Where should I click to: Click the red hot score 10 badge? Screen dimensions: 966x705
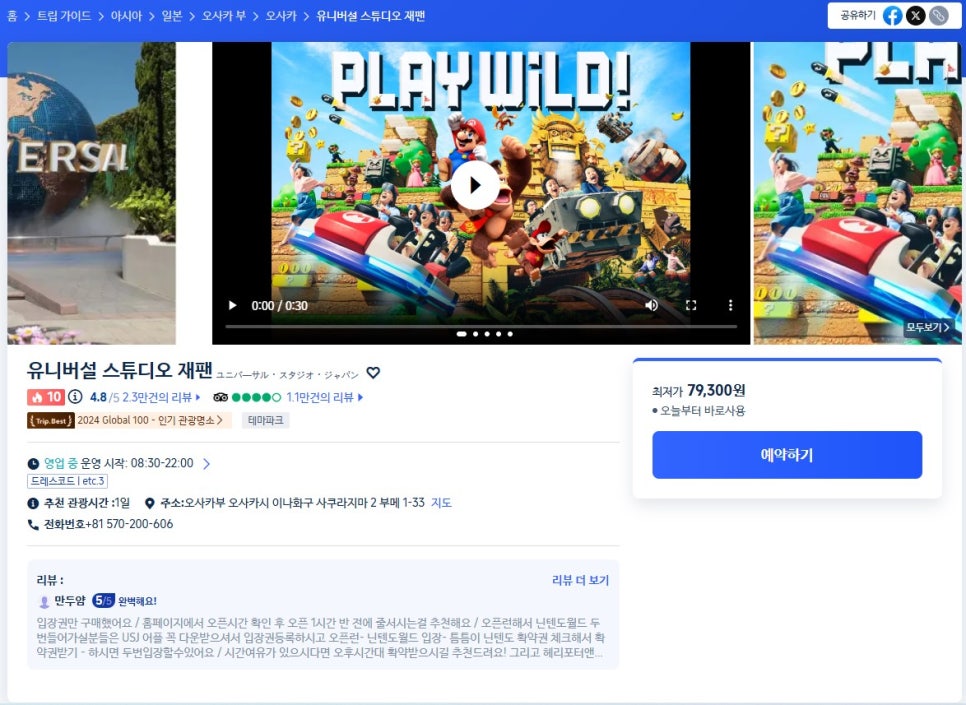pos(46,397)
